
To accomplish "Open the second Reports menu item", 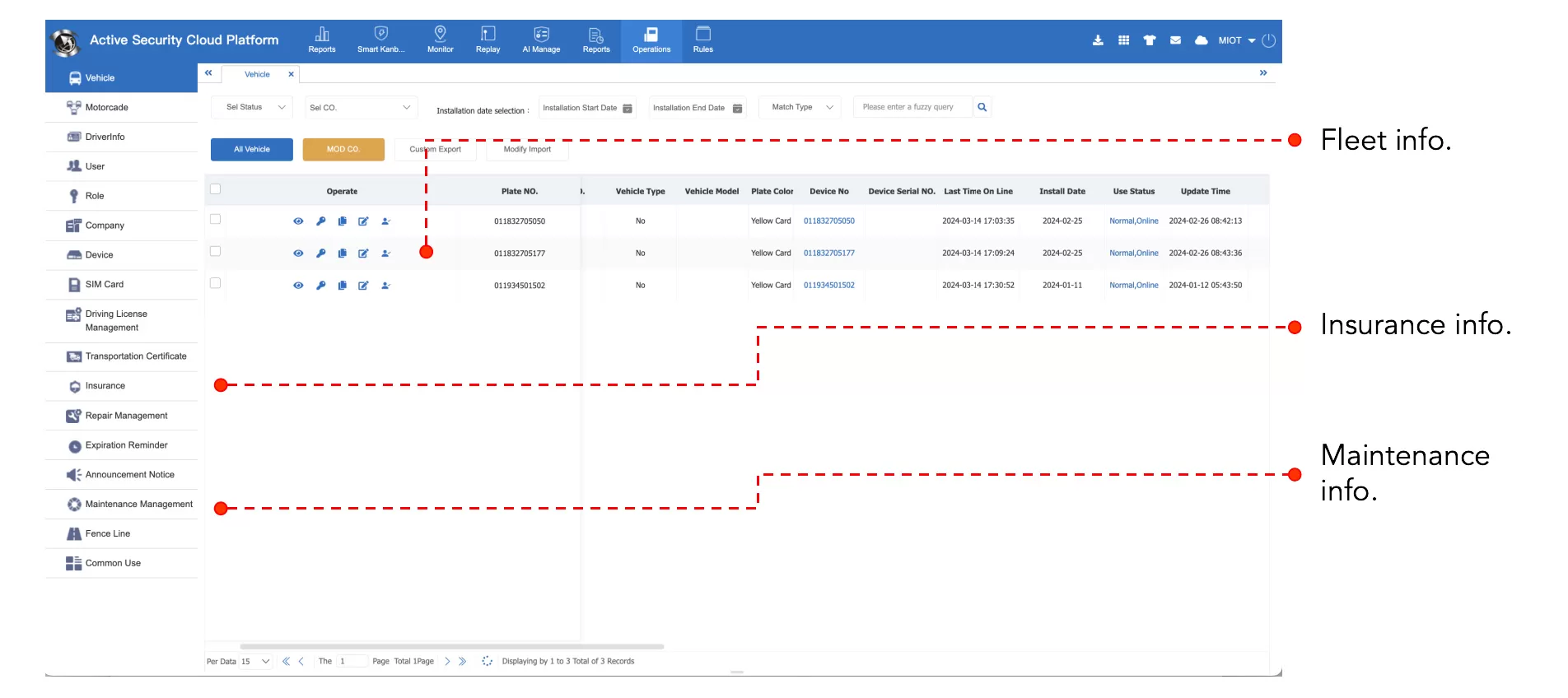I will pos(596,40).
